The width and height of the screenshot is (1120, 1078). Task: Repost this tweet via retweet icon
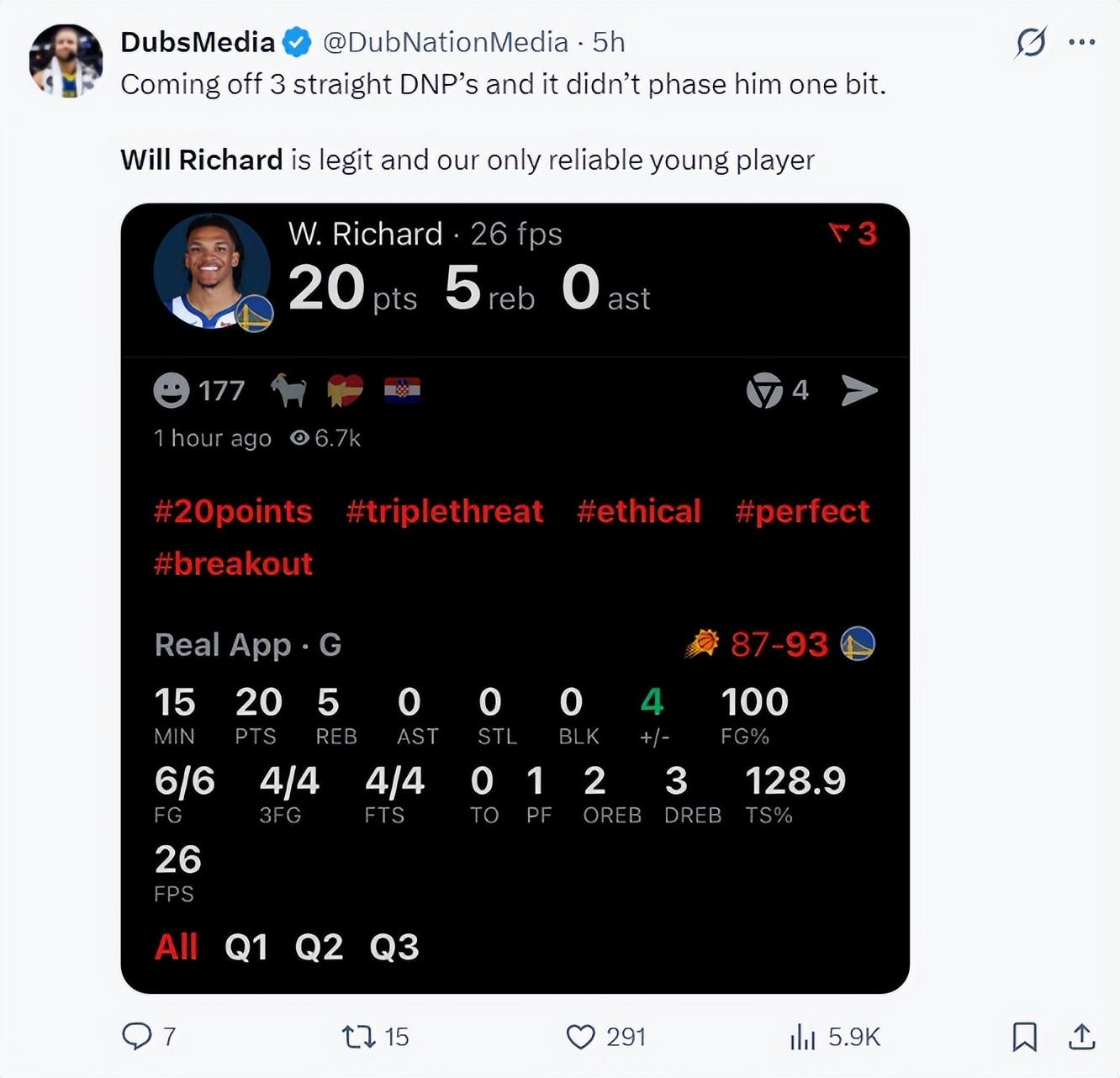pos(359,1036)
